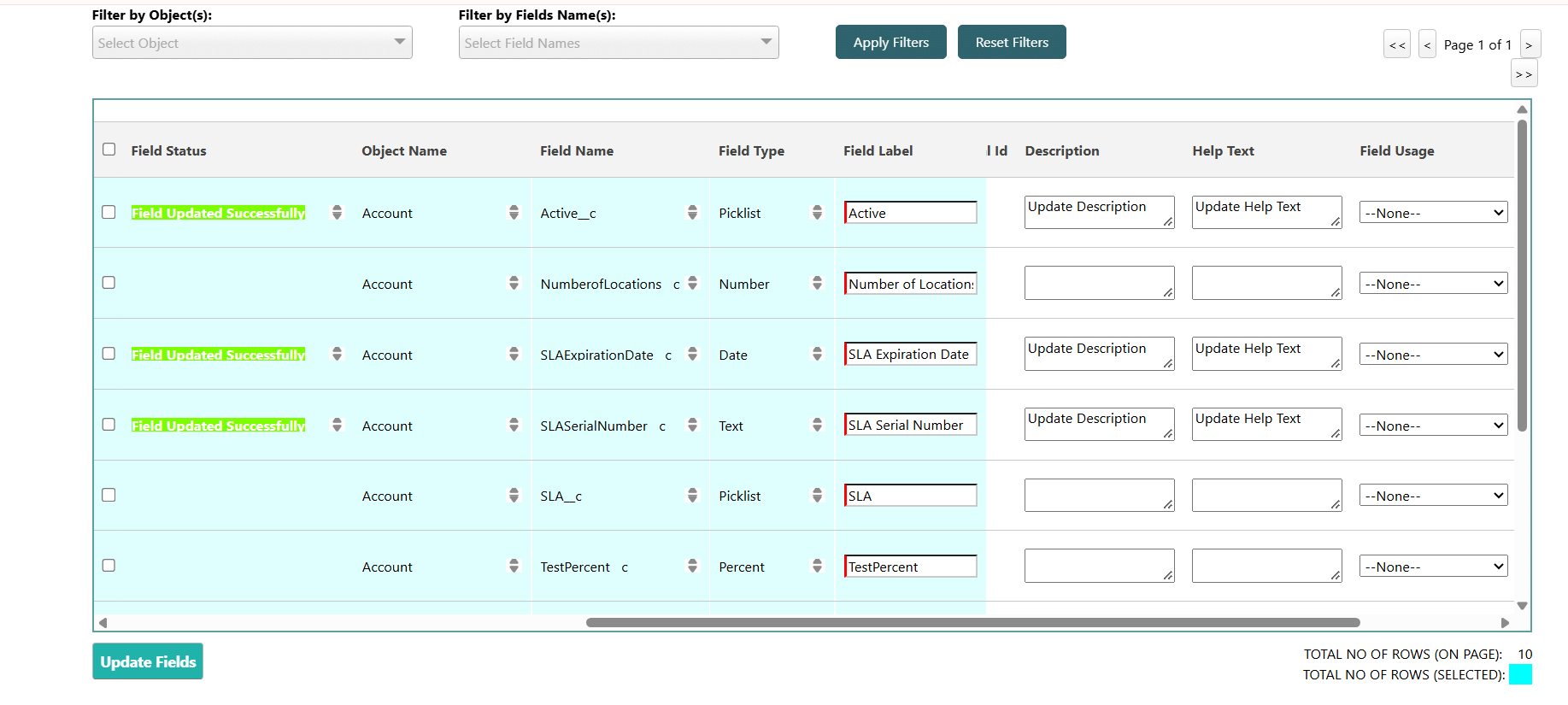The height and width of the screenshot is (705, 1568).
Task: Click the vertical scrollbar thumb of table
Action: pos(1522,275)
